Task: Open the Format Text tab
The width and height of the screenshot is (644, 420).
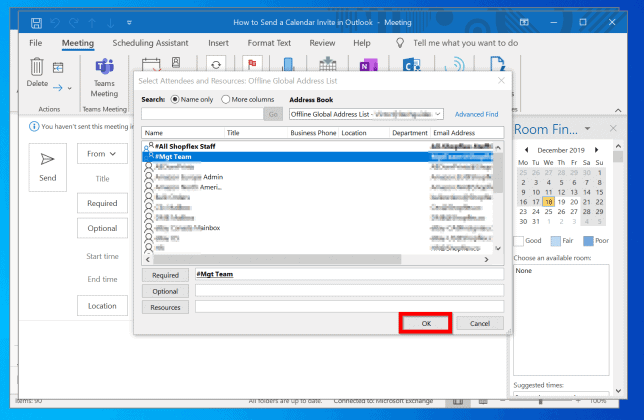Action: (x=269, y=43)
